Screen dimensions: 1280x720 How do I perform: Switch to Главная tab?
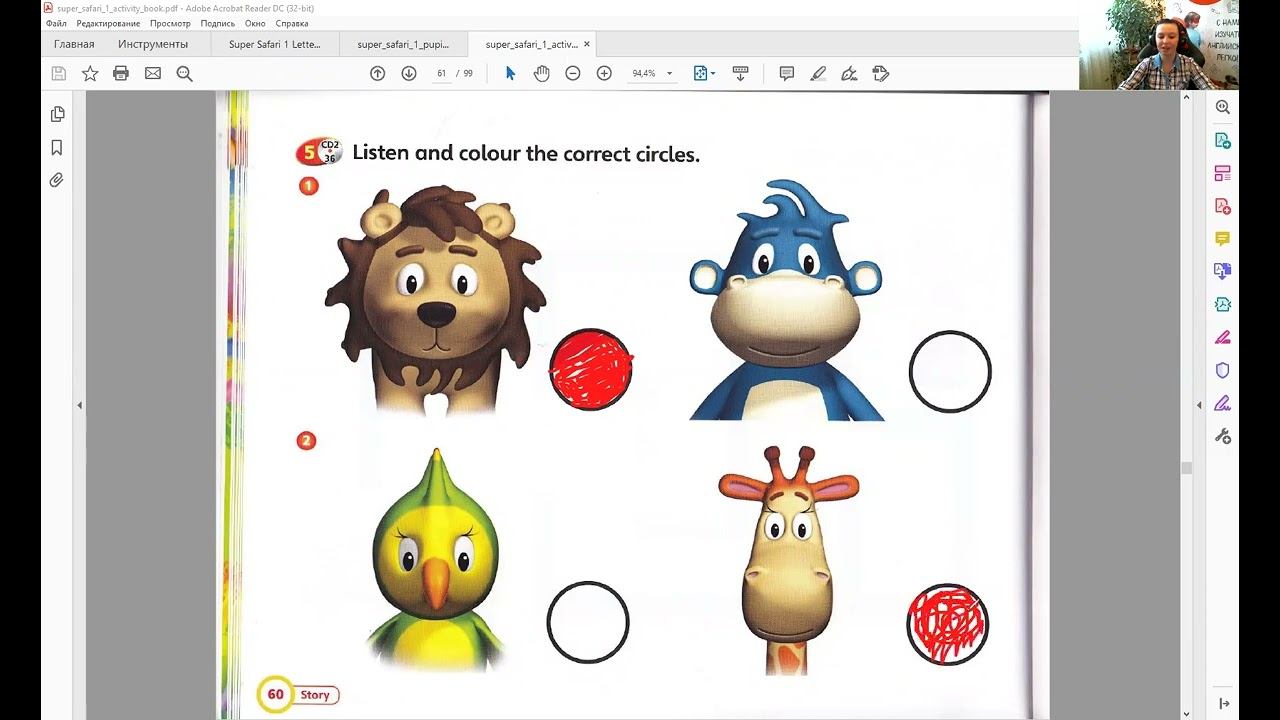pyautogui.click(x=74, y=44)
